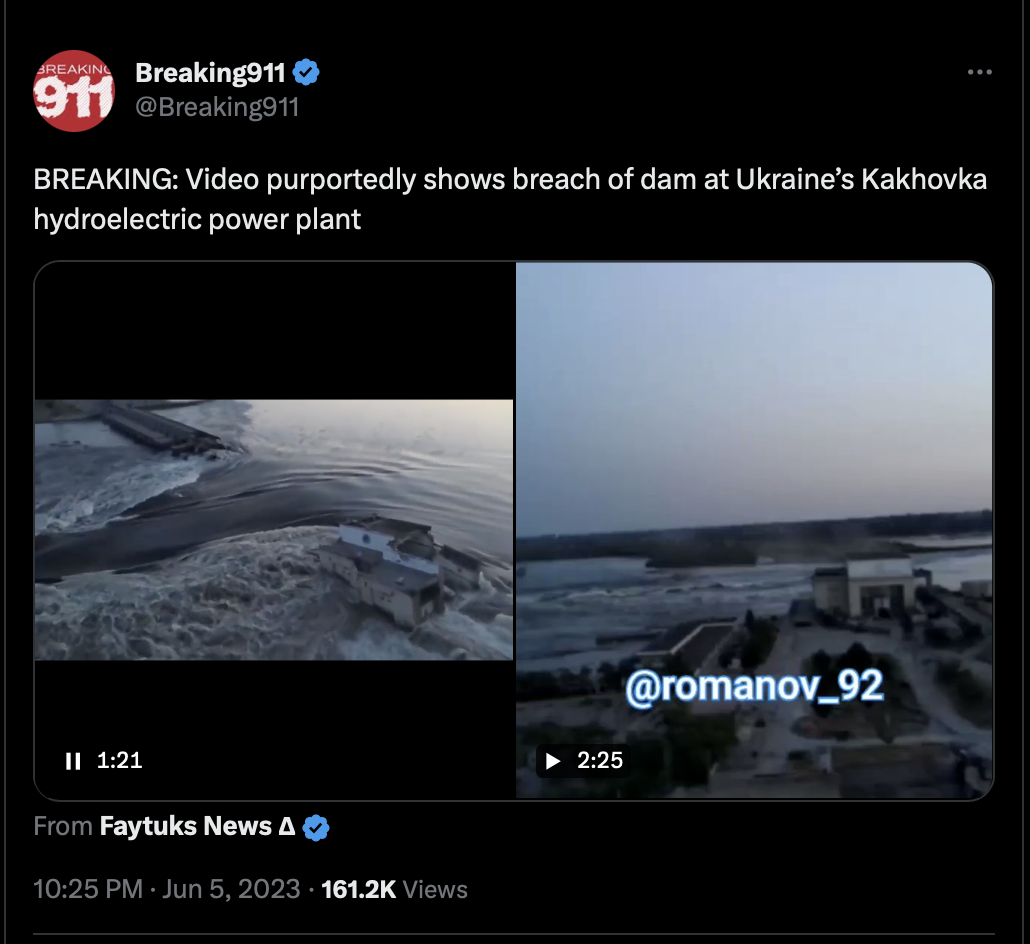
Task: Click the sky area of the second video
Action: [x=754, y=388]
